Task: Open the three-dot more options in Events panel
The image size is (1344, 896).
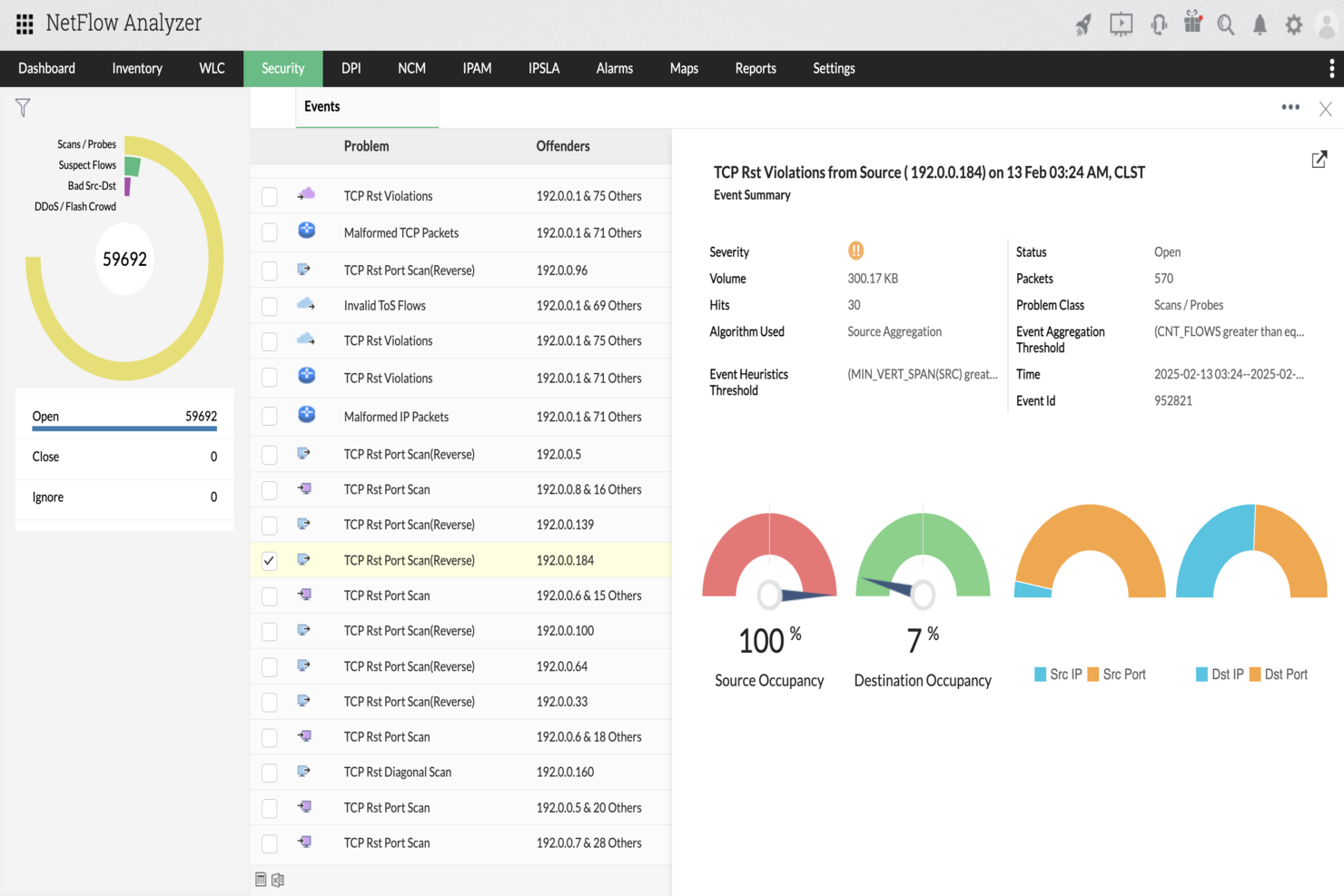Action: pyautogui.click(x=1290, y=107)
